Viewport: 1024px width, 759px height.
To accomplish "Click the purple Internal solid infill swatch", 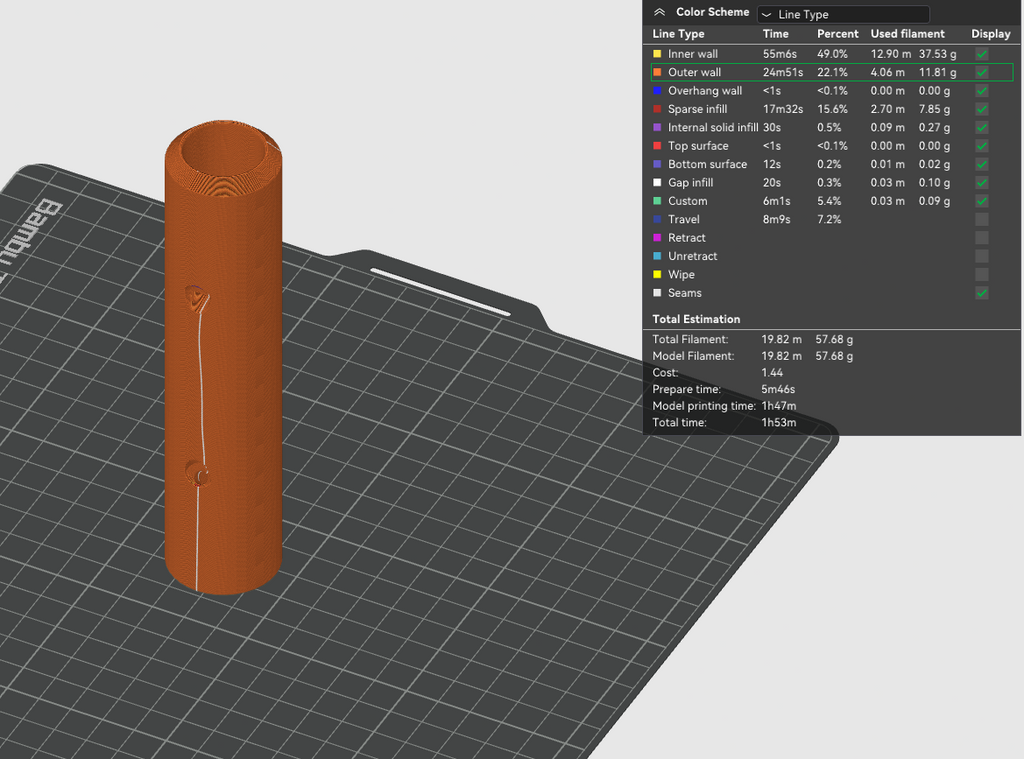I will click(657, 127).
